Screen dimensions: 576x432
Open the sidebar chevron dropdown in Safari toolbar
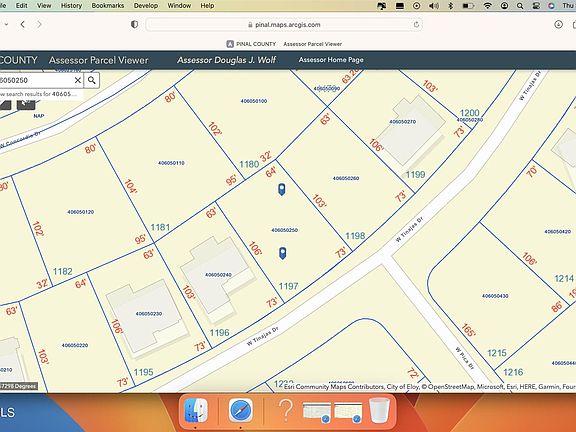click(6, 24)
